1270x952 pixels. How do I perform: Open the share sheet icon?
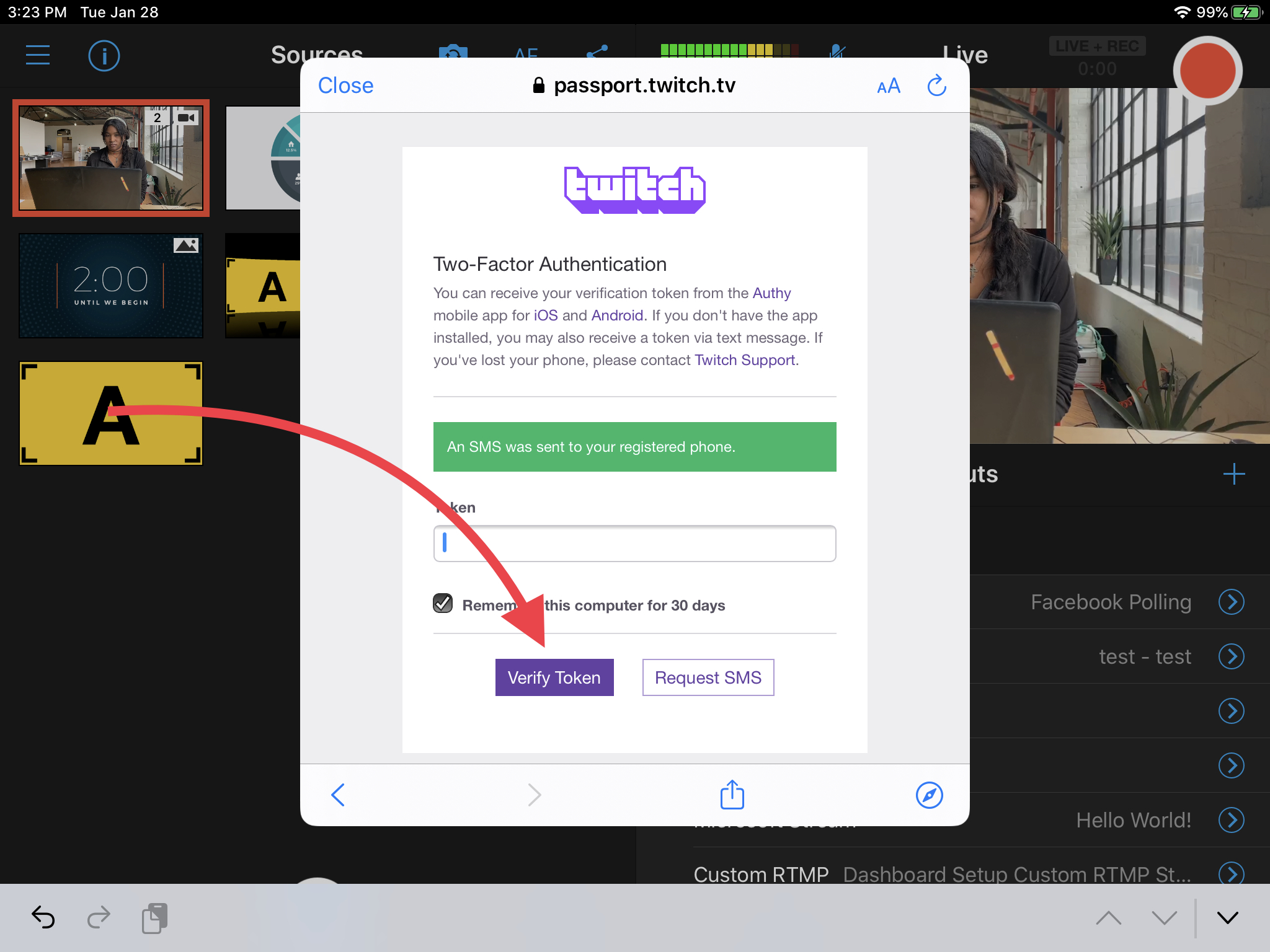pos(732,794)
